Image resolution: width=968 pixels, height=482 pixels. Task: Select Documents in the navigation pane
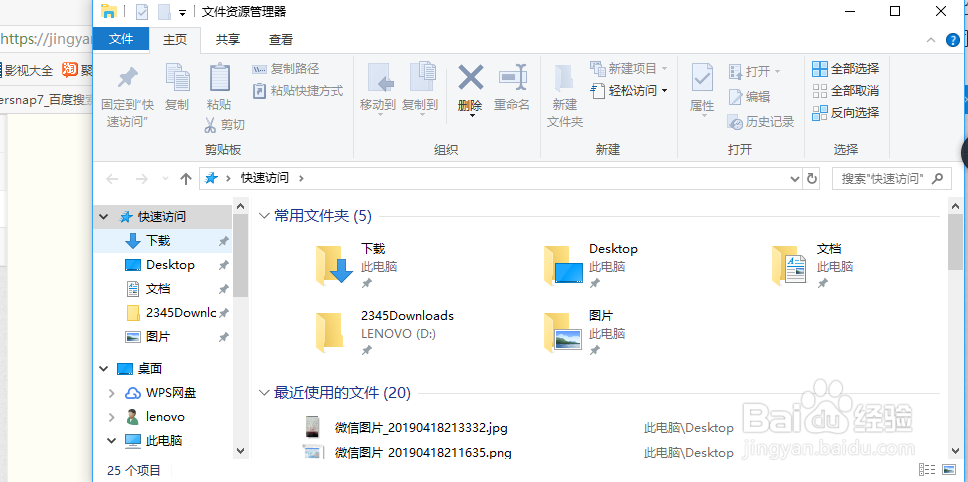163,289
